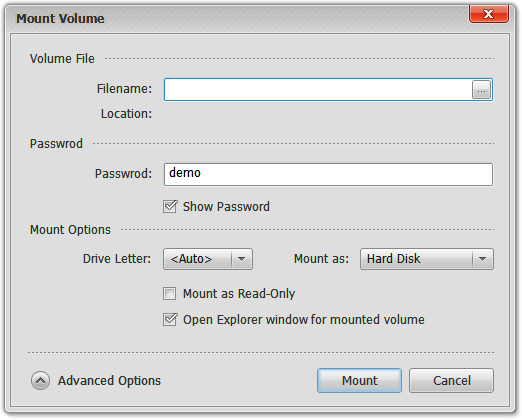Collapse Advanced Options with the chevron icon
This screenshot has height=420, width=522.
[x=41, y=380]
